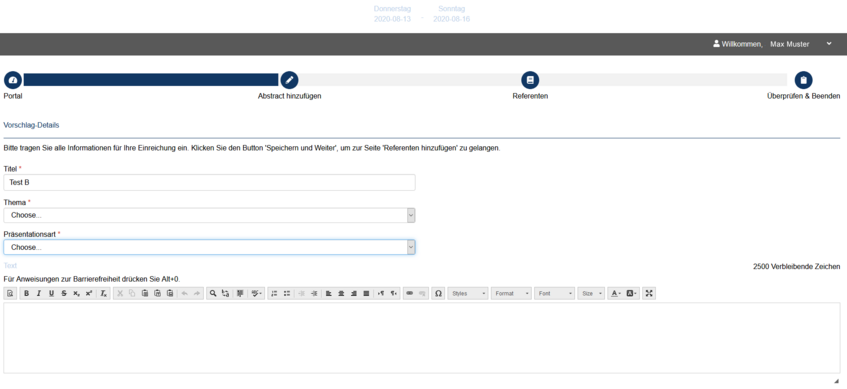The height and width of the screenshot is (389, 847).
Task: Click the Portal label under the progress bar
Action: pos(13,96)
